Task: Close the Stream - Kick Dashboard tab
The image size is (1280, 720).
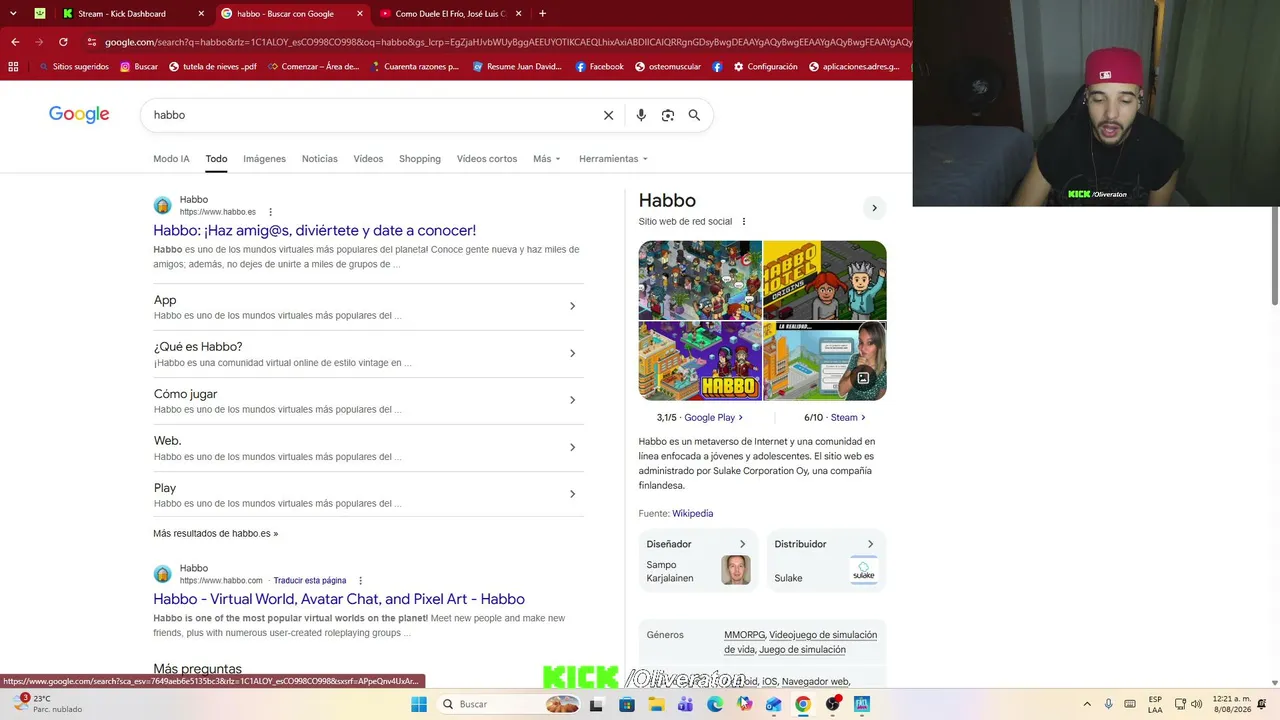Action: click(x=201, y=14)
